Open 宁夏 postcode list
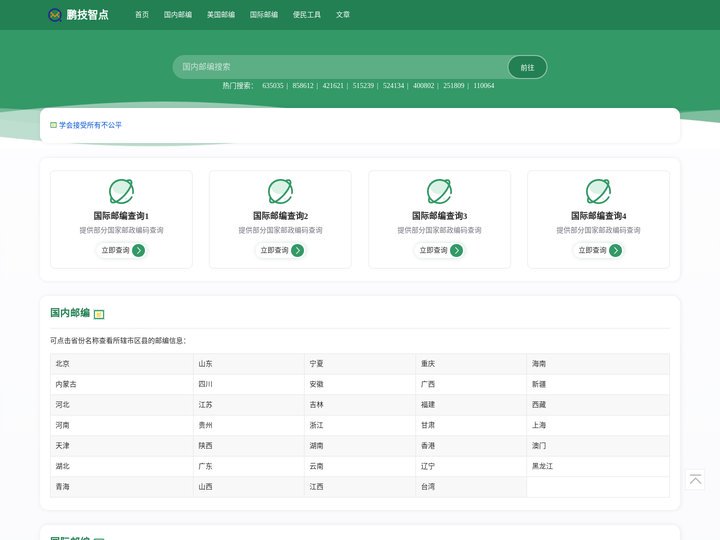720x540 pixels. click(x=316, y=364)
